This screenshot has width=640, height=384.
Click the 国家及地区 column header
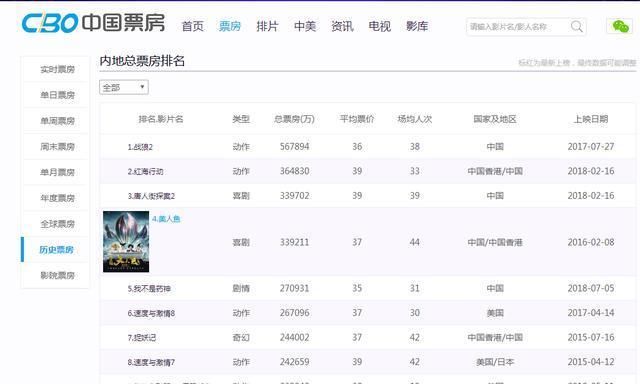coord(495,119)
